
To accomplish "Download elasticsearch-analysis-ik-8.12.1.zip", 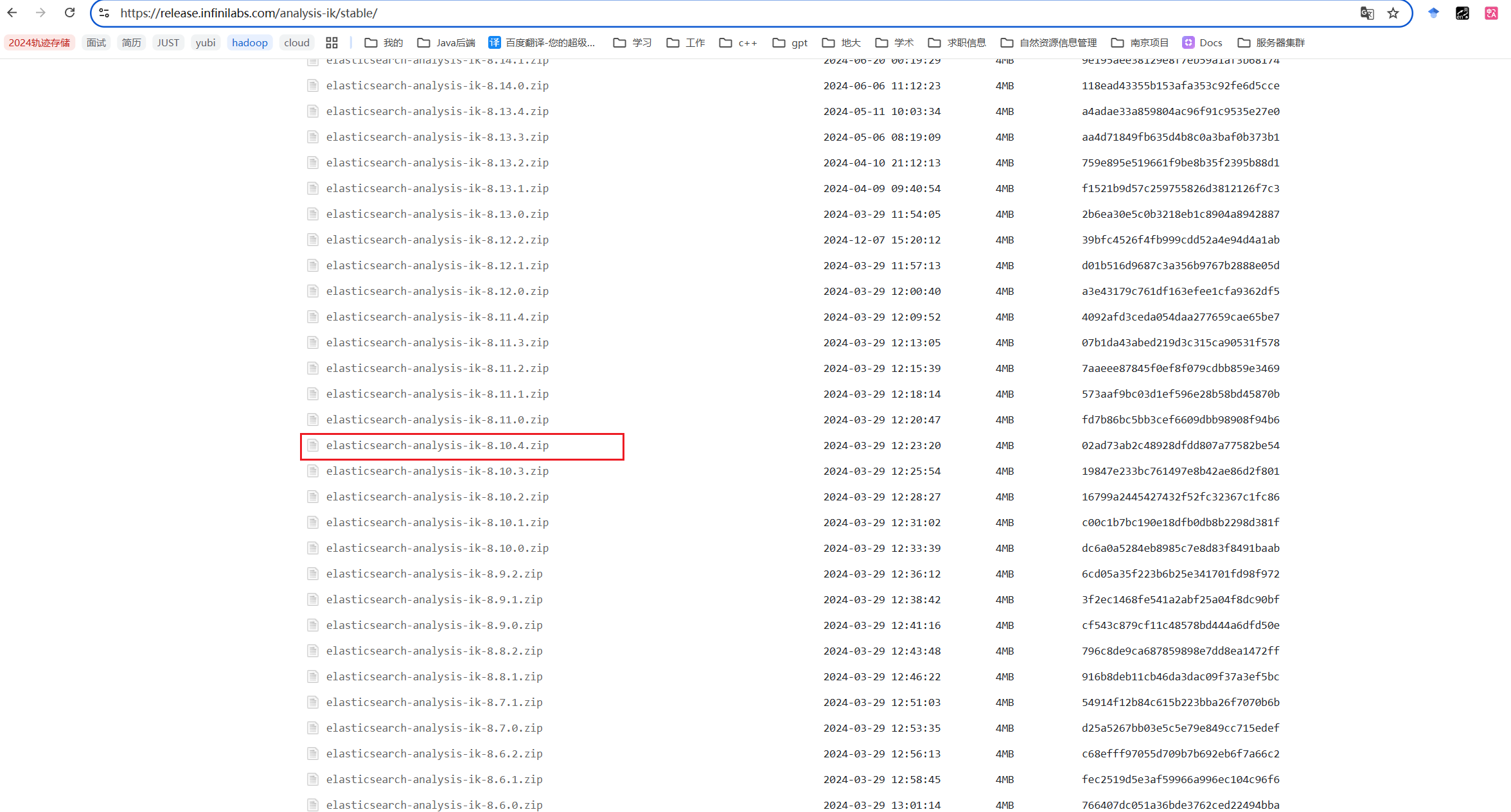I will pos(437,265).
